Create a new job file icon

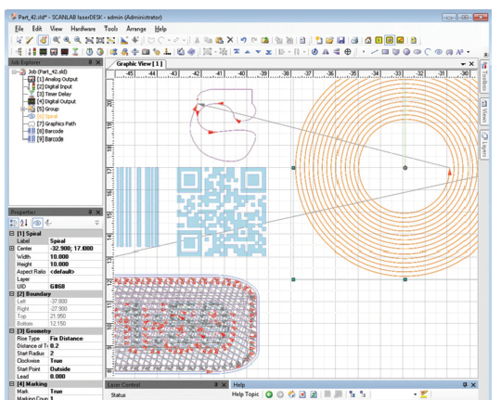coord(319,40)
